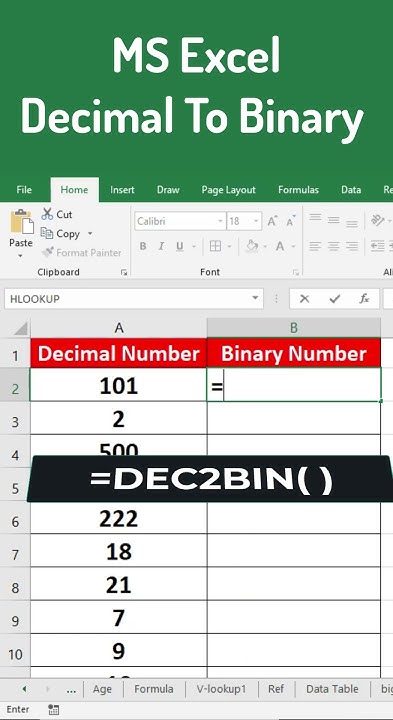Expand the Calibri font name dropdown

pyautogui.click(x=220, y=221)
